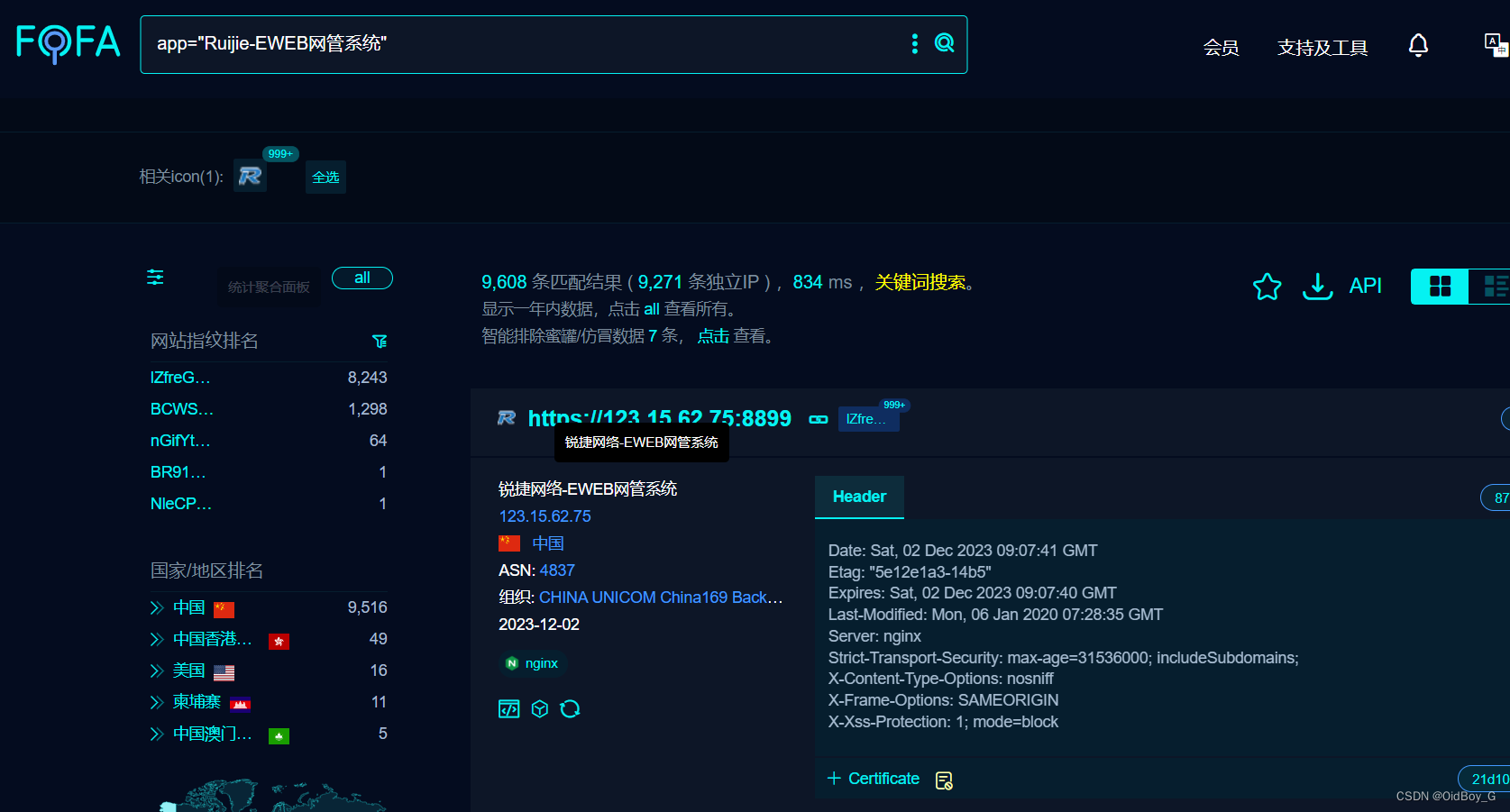
Task: Filter by fingerprint nGifYt…
Action: coord(180,441)
